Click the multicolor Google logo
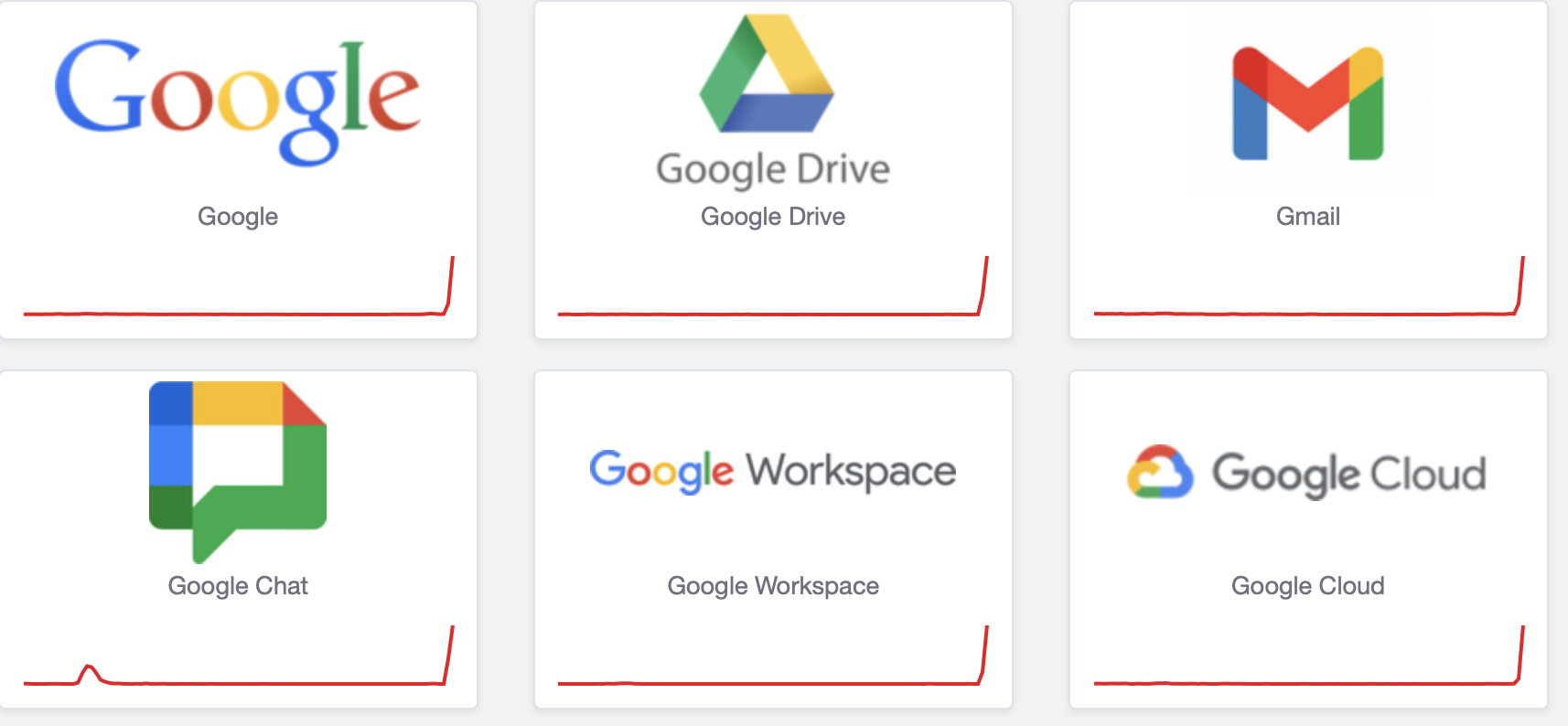The width and height of the screenshot is (1568, 726). (238, 102)
